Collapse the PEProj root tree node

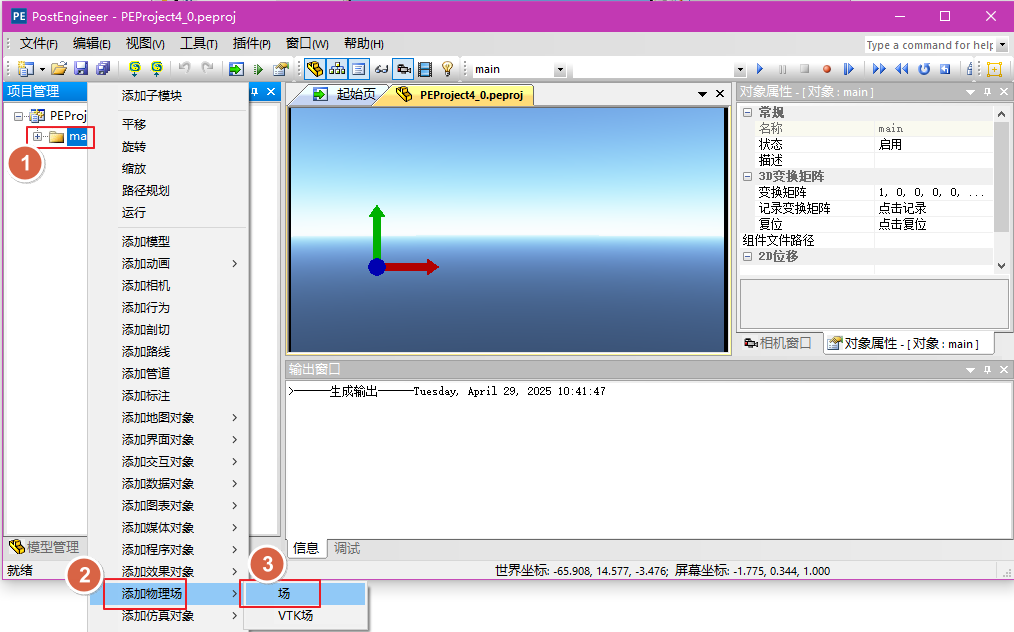point(18,116)
